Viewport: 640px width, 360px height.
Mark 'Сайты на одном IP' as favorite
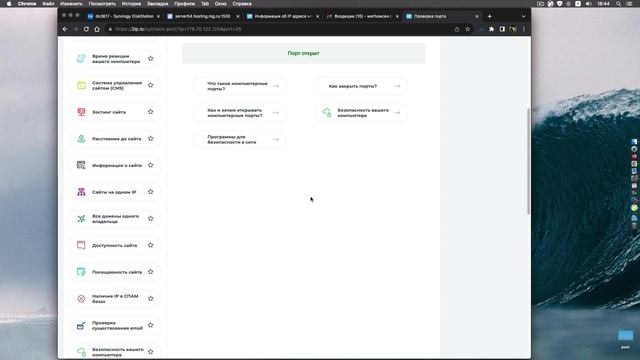[x=151, y=191]
